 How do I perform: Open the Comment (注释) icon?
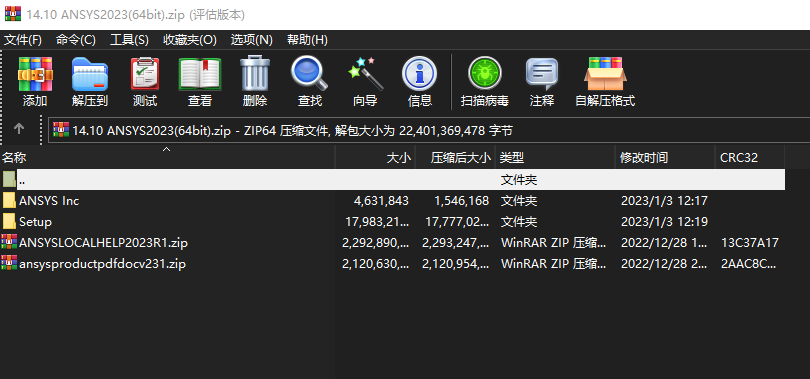(542, 74)
